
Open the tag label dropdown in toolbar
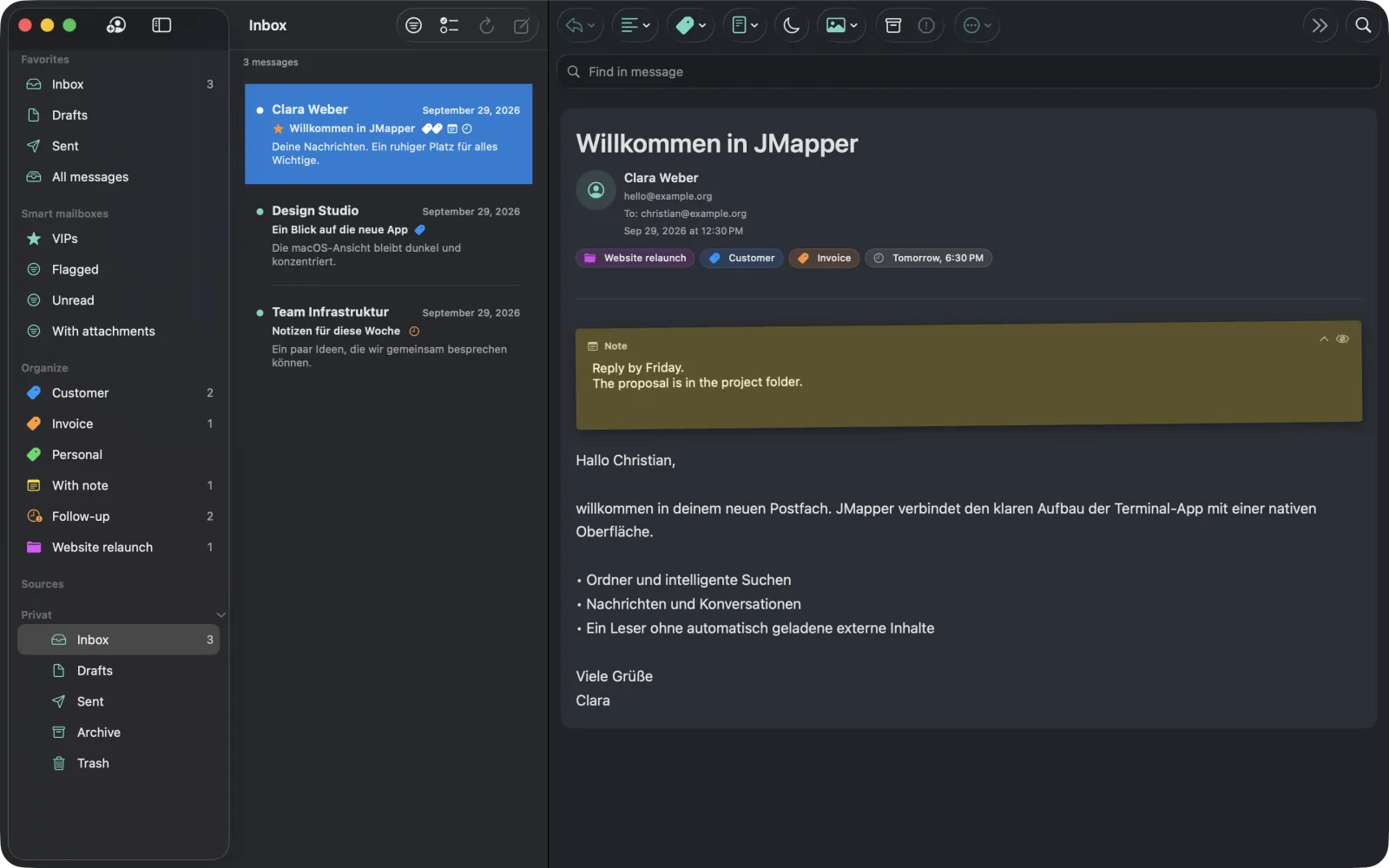click(691, 25)
